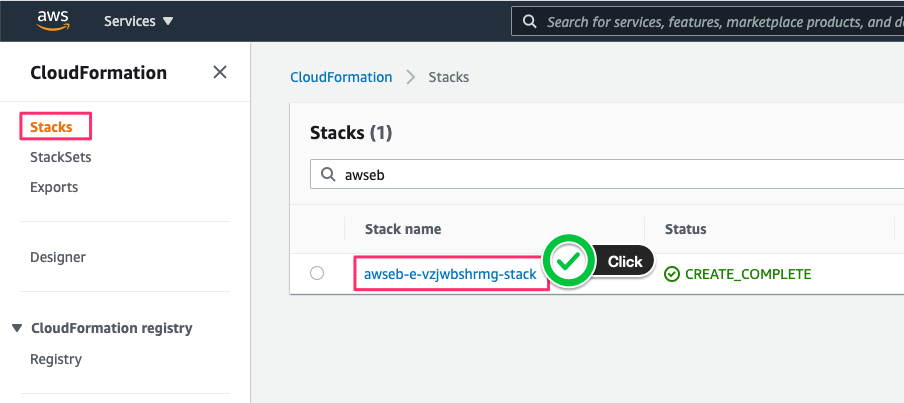Open the Services dropdown menu

coord(138,21)
